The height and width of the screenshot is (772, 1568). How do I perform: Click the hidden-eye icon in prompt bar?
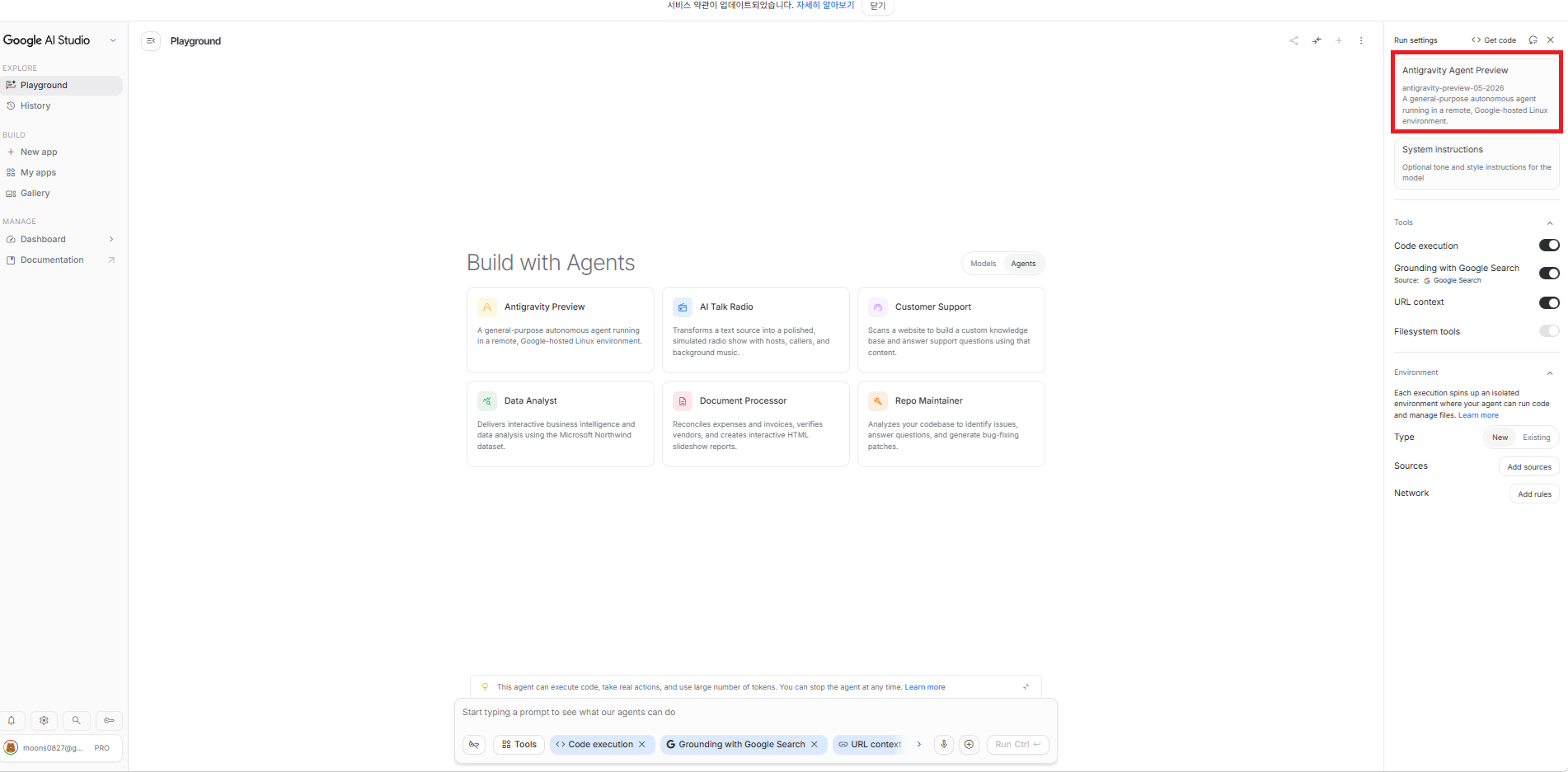tap(474, 744)
